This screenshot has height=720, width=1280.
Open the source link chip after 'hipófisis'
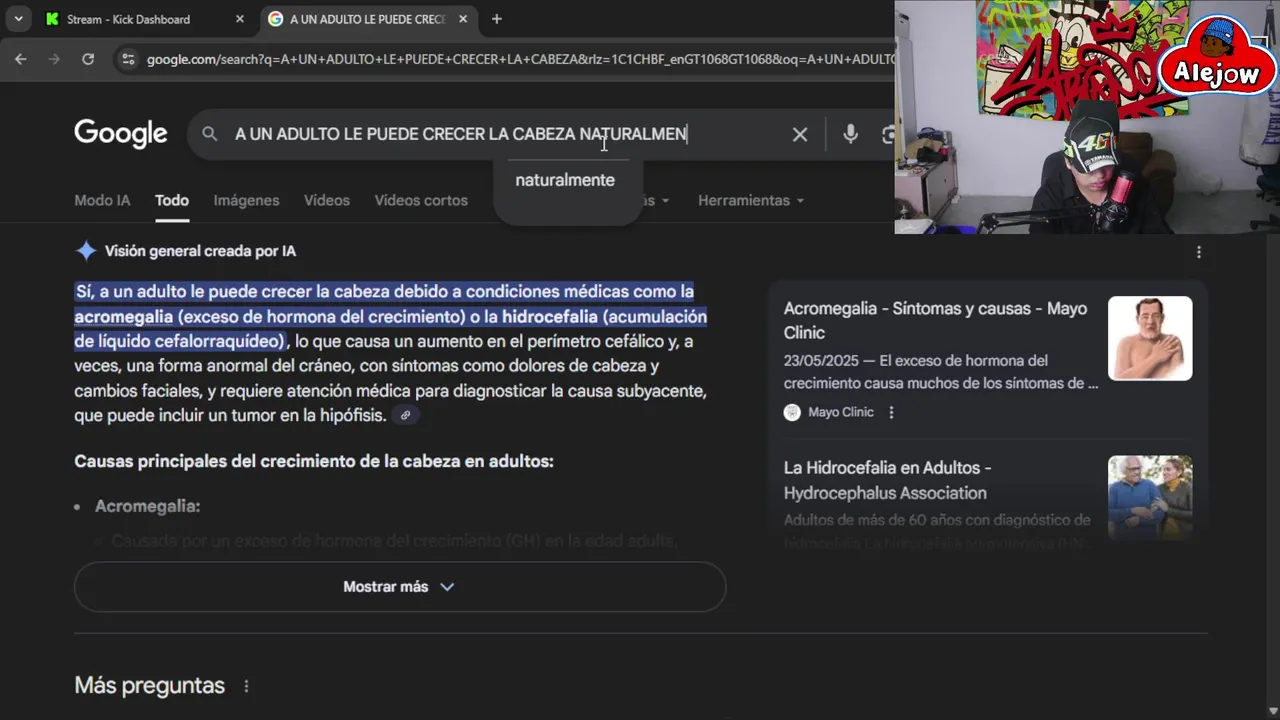(x=405, y=415)
